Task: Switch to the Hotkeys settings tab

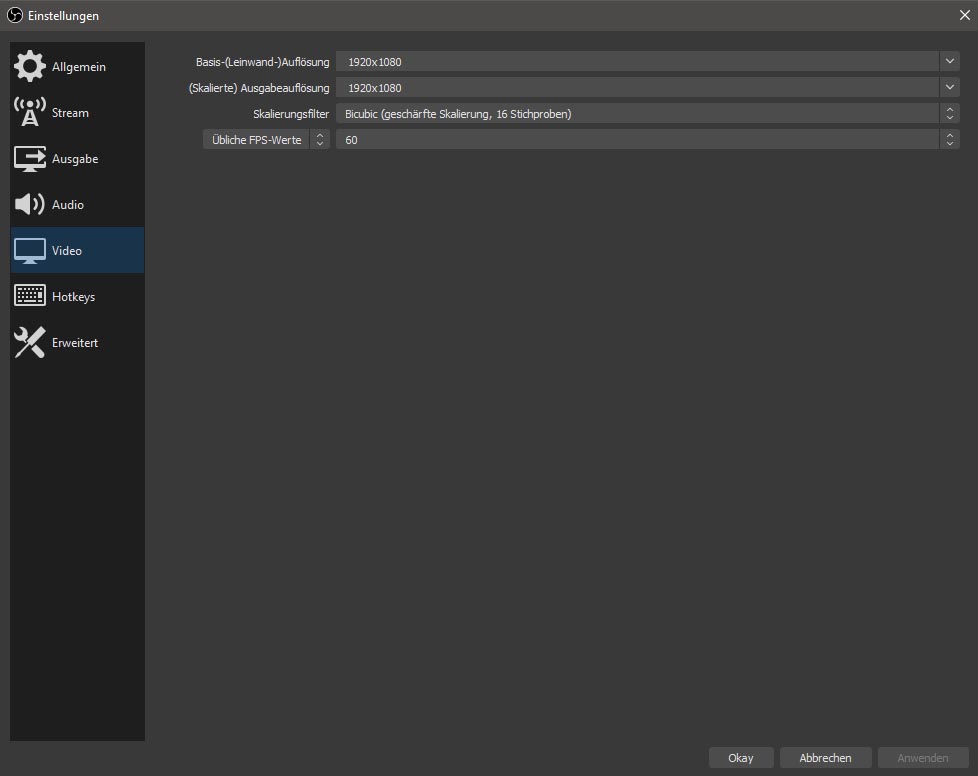Action: (73, 297)
